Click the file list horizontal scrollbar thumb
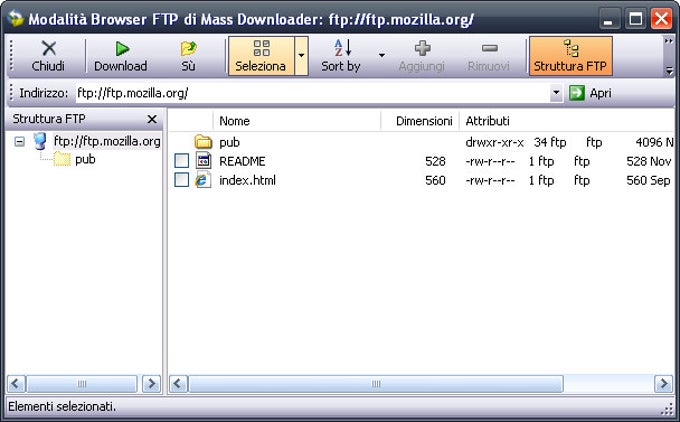Screen dimensions: 680x422 376,383
